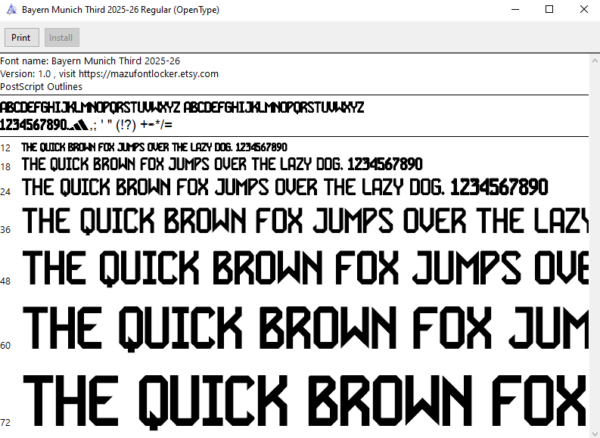Click the 72-point sample sentence
This screenshot has height=438, width=600.
305,402
